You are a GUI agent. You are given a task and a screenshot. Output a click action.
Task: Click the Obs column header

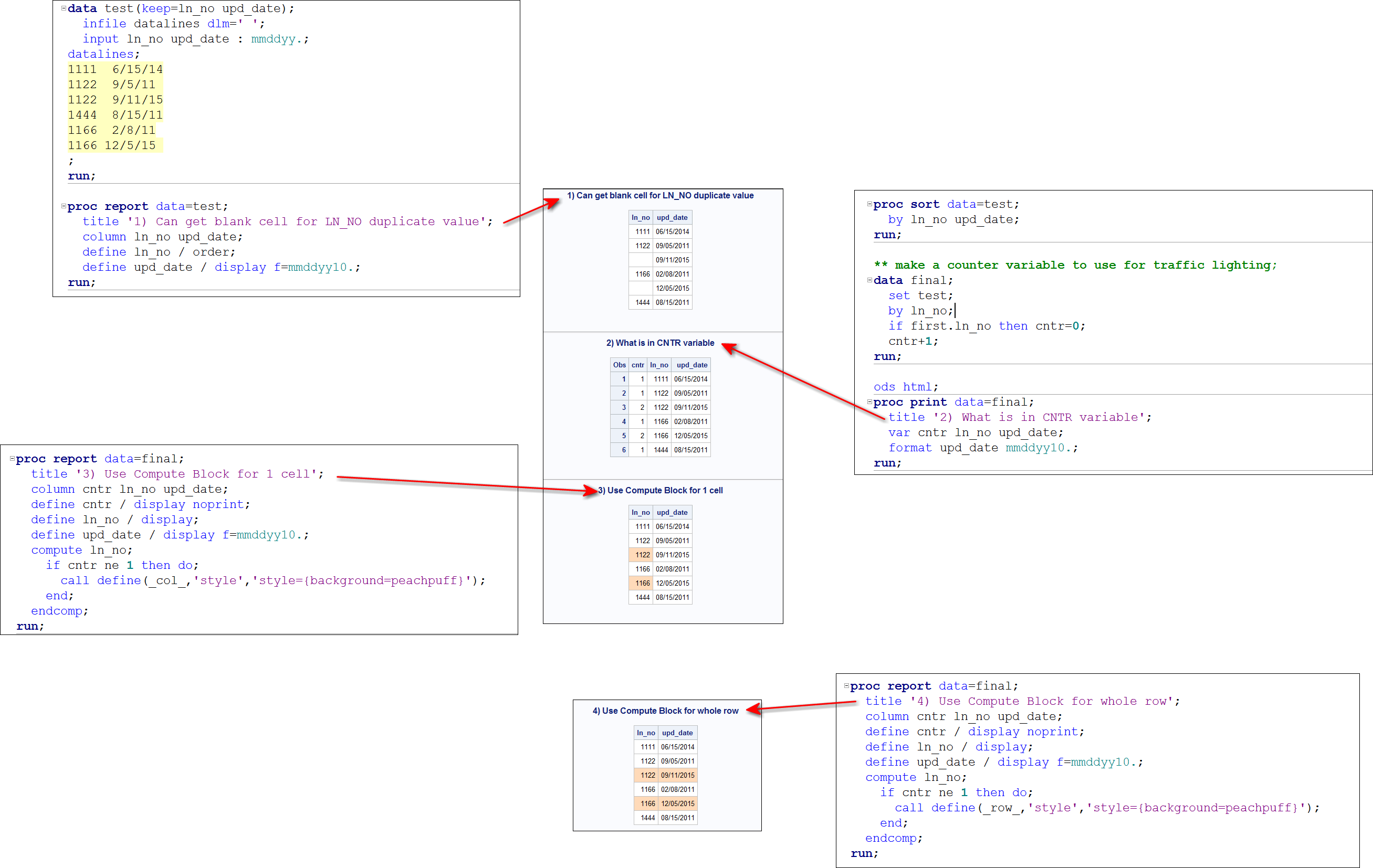(x=619, y=365)
